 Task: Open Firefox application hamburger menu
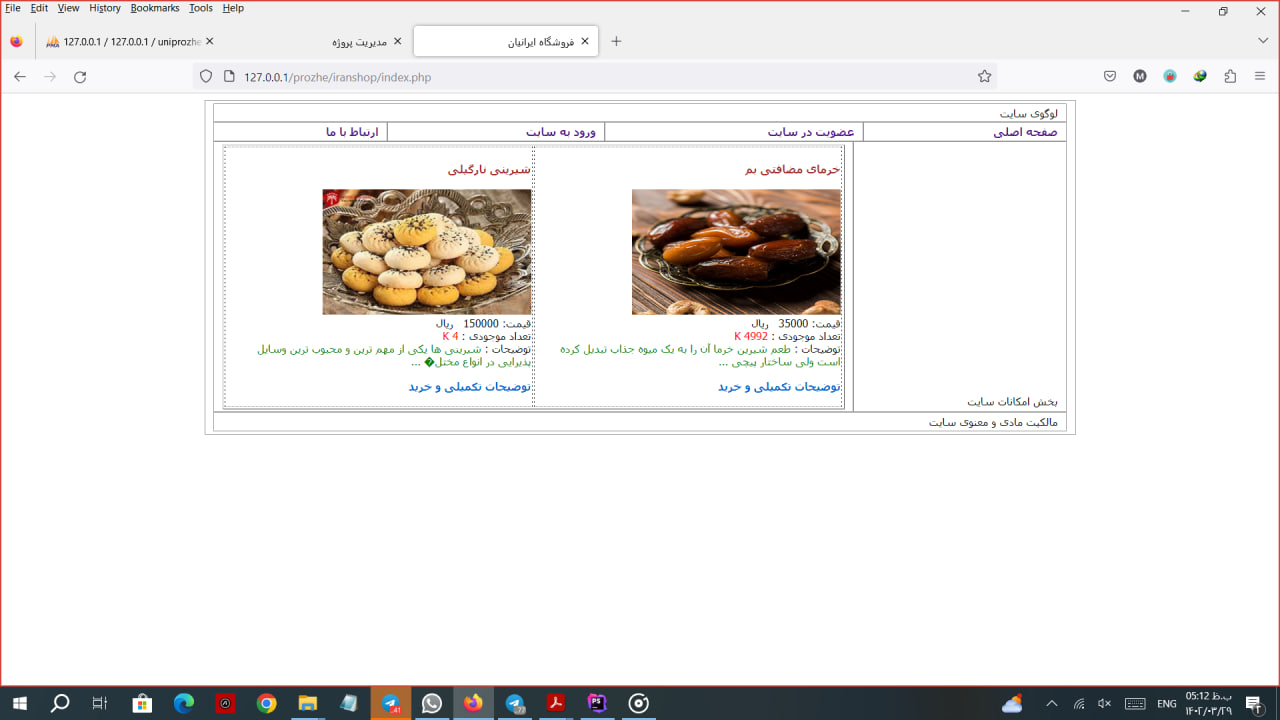click(1260, 77)
